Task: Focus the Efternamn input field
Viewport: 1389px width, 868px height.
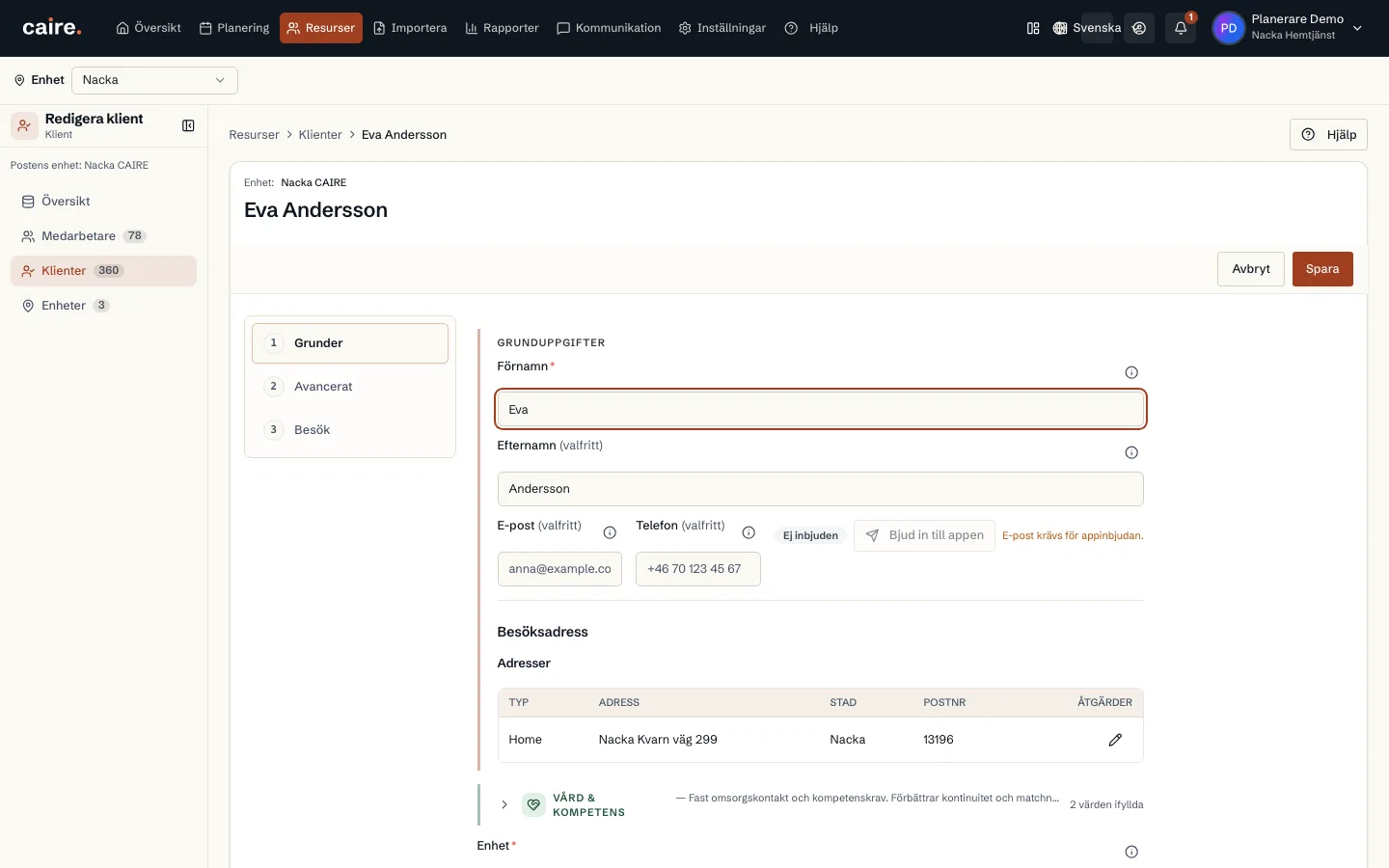Action: coord(821,489)
